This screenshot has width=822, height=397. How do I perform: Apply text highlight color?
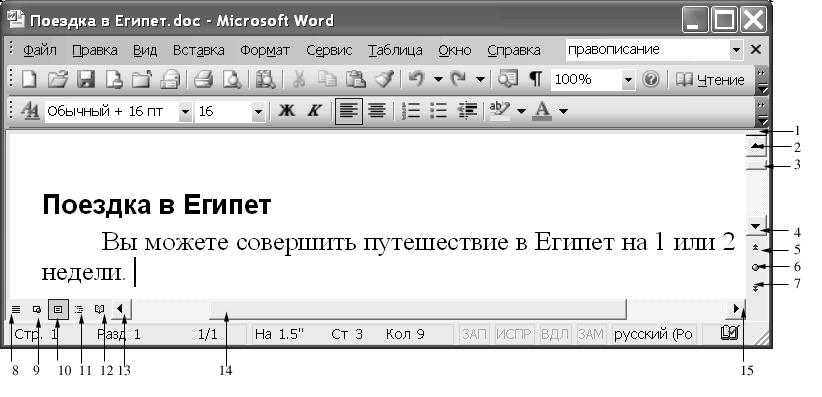coord(499,111)
